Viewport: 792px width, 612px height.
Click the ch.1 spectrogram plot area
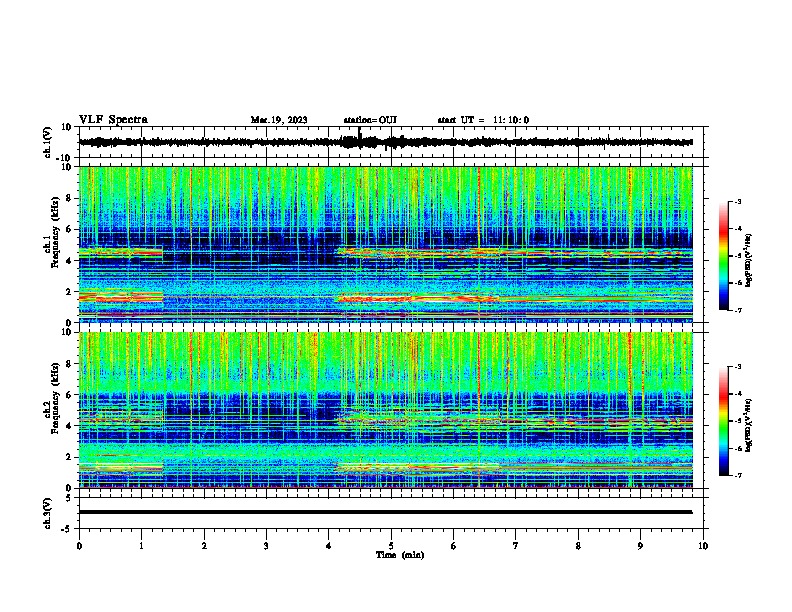pos(385,244)
